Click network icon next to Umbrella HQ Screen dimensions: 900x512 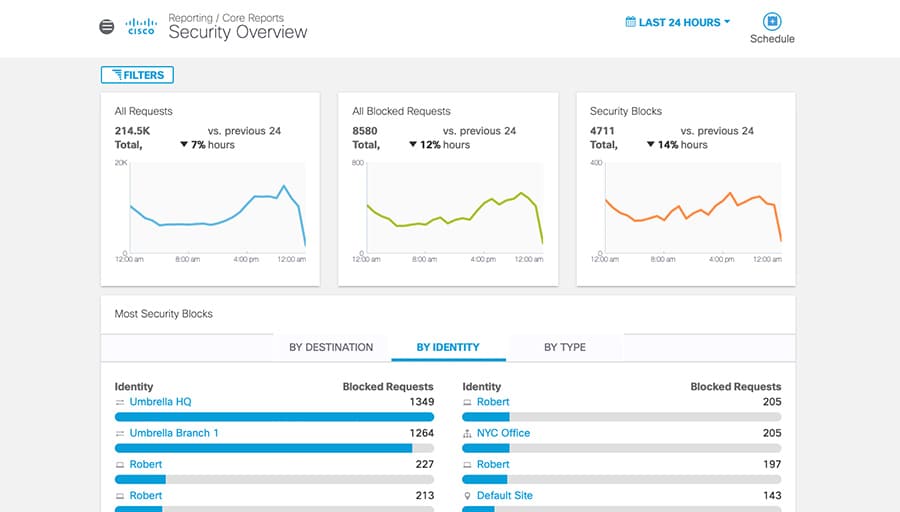[x=120, y=402]
